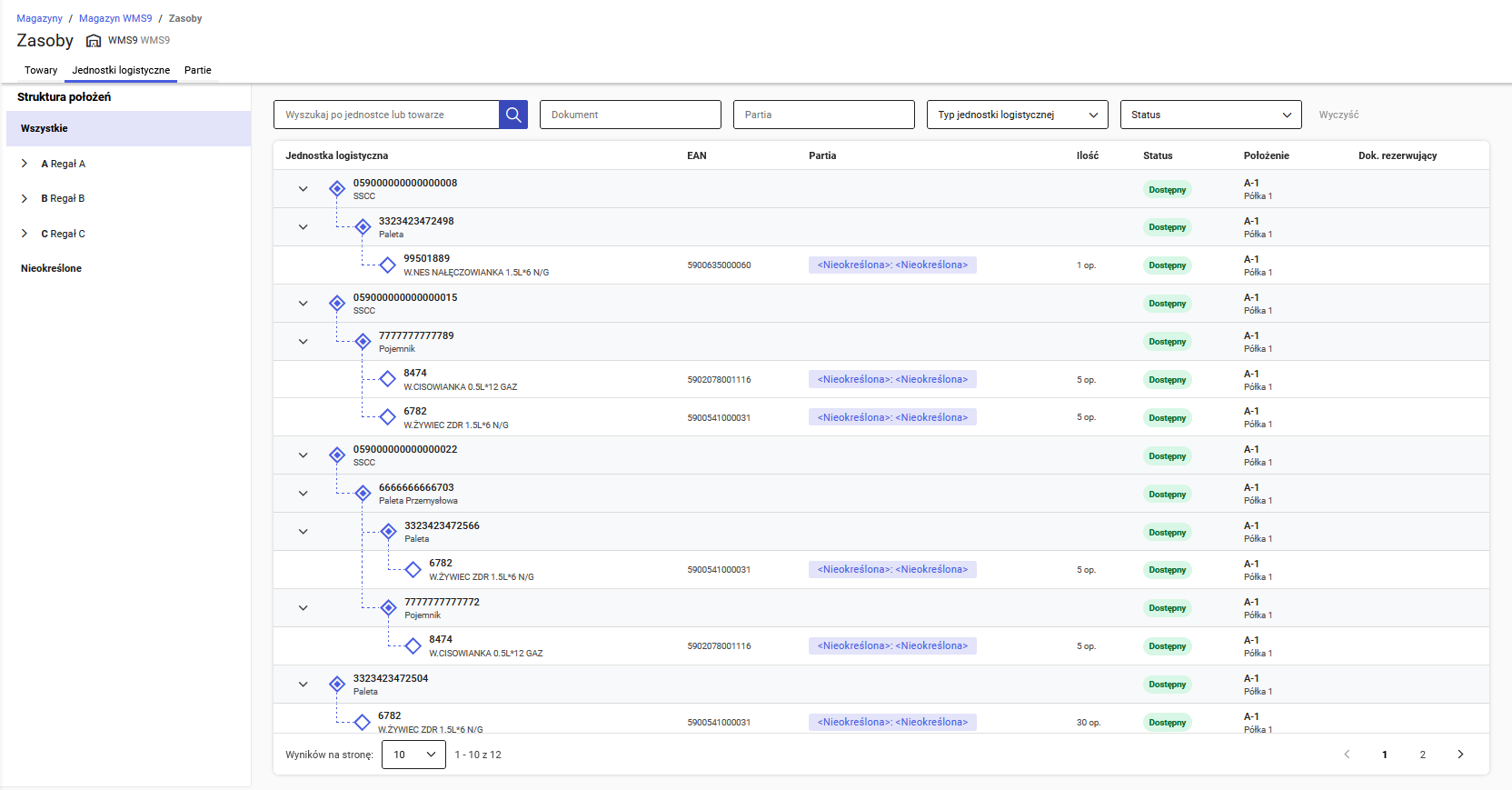1512x790 pixels.
Task: Open the Status filter dropdown
Action: tap(1210, 115)
